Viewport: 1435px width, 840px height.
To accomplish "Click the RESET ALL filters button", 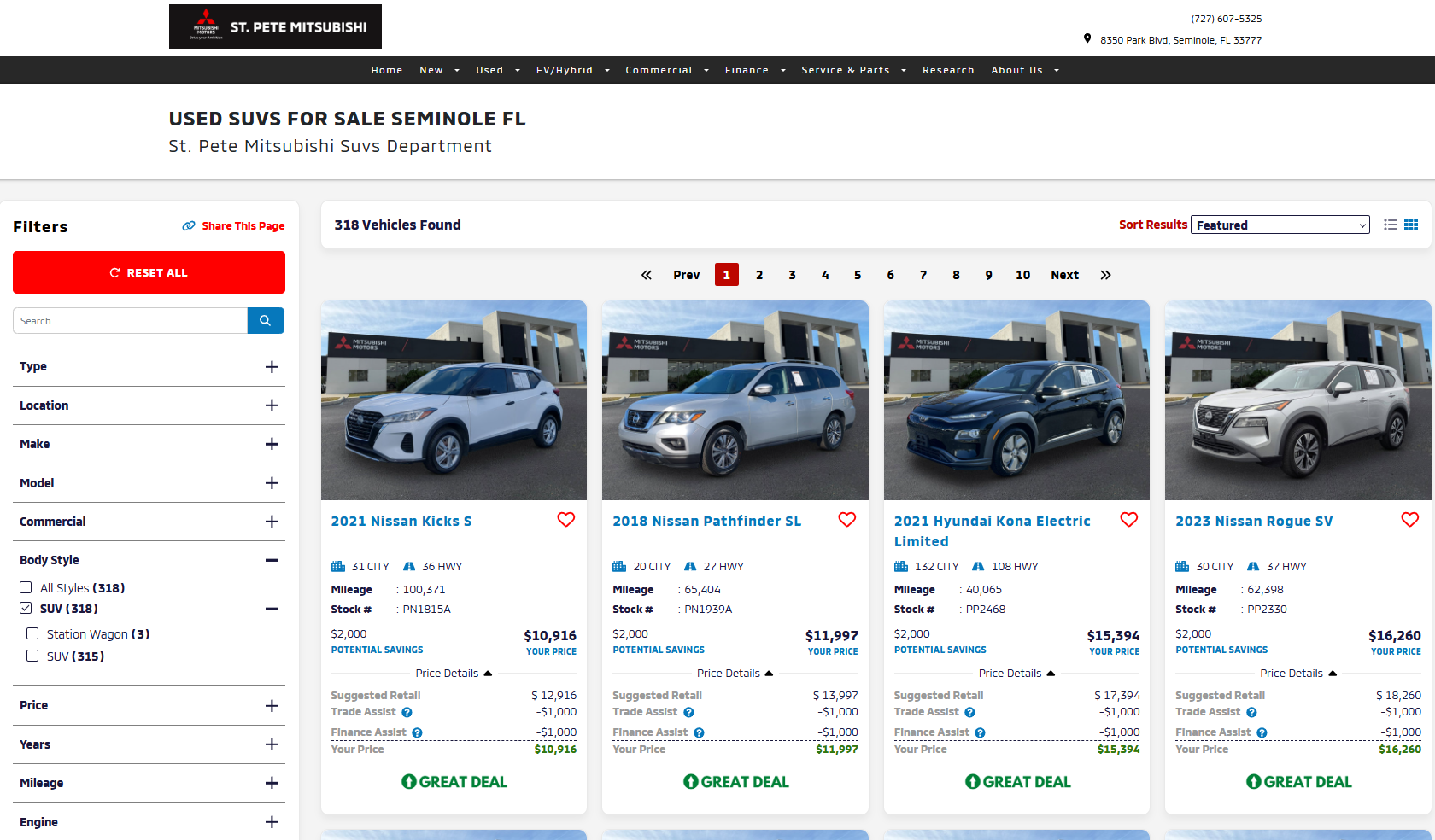I will [x=149, y=272].
